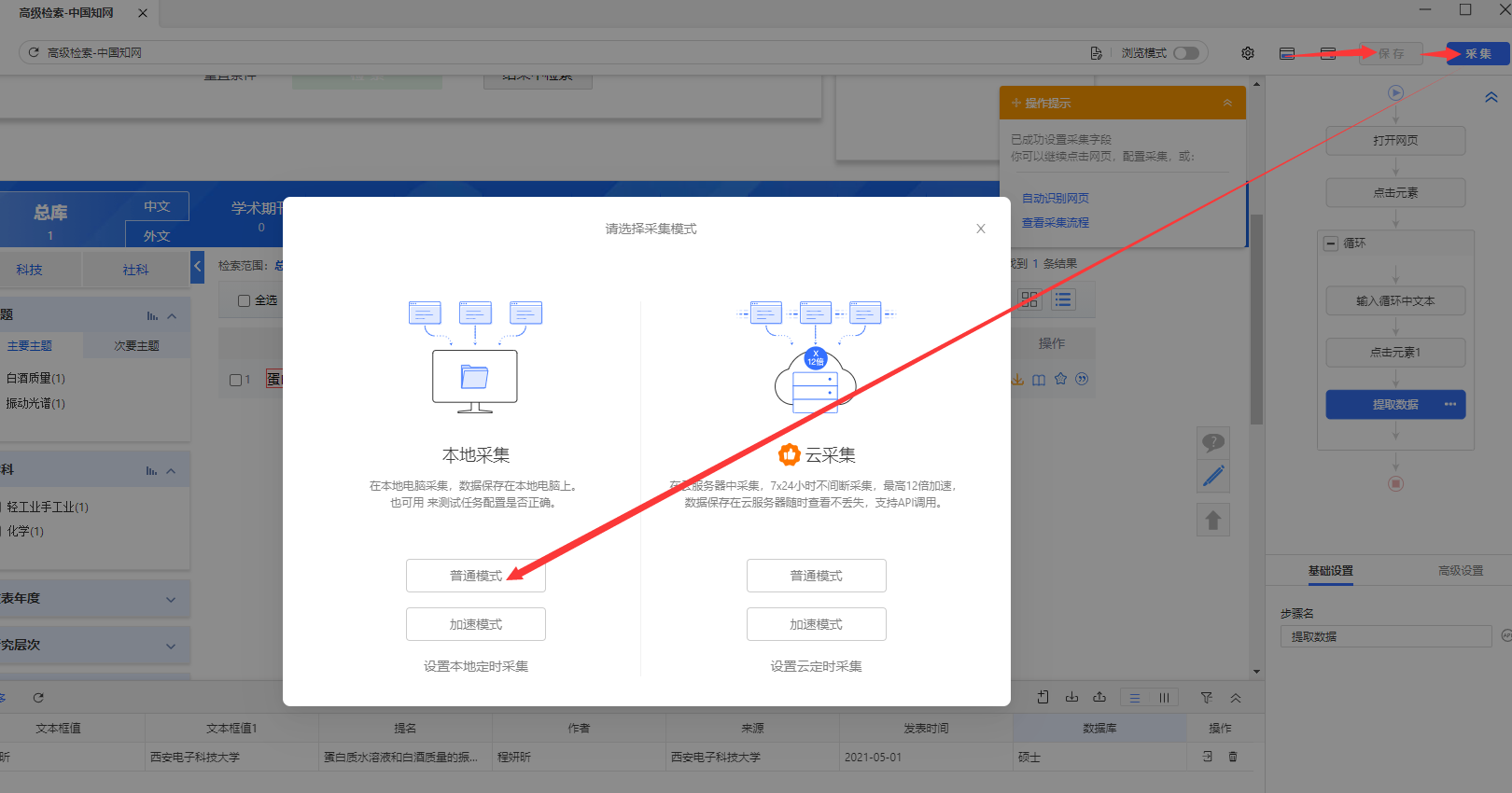Open the 提取数据 step options menu
The width and height of the screenshot is (1512, 793).
pos(1450,404)
